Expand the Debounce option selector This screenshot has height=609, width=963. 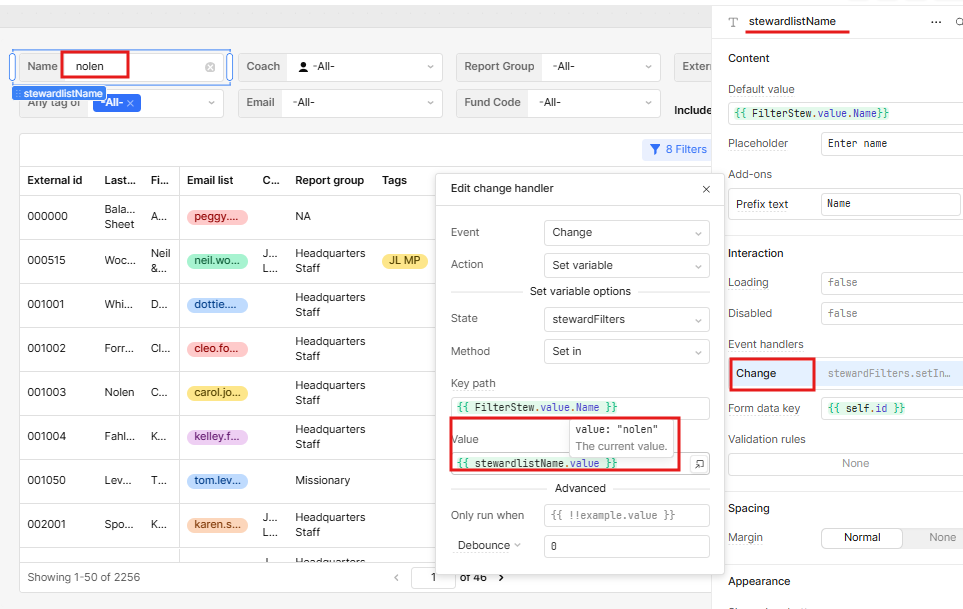490,545
